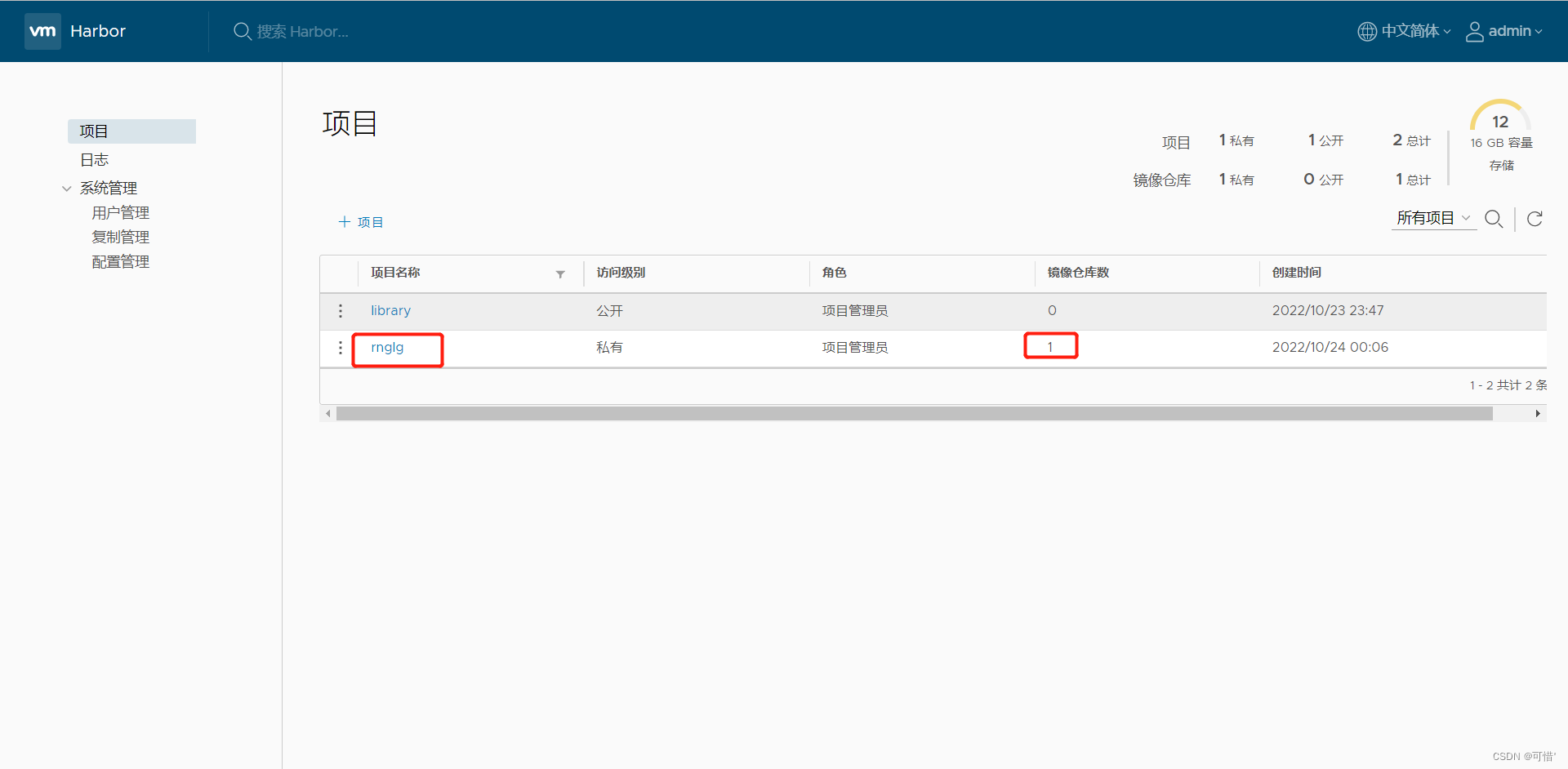Viewport: 1568px width, 769px height.
Task: Click the Harbor title link
Action: pos(98,31)
